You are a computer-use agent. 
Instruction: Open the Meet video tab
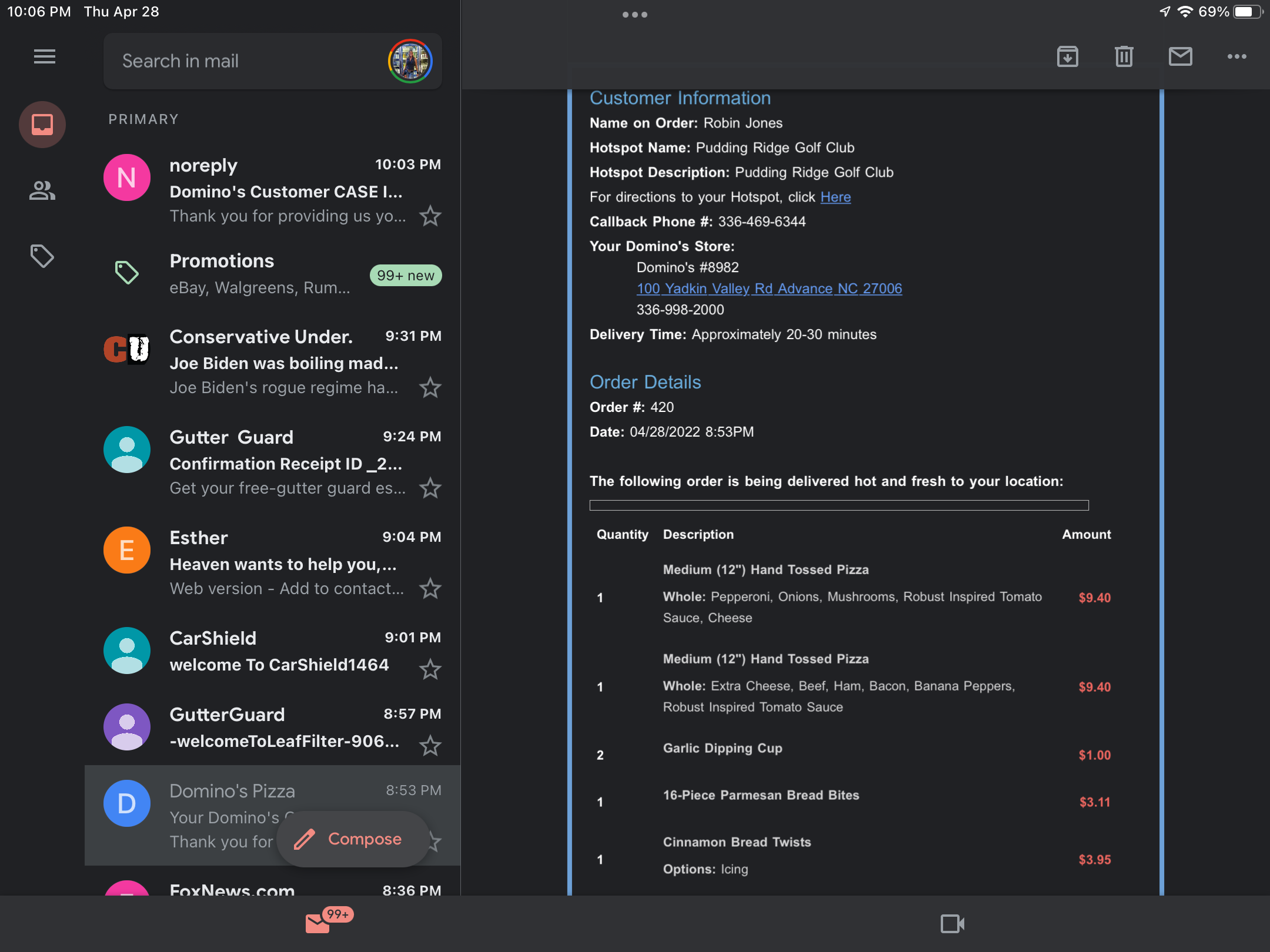[x=952, y=923]
